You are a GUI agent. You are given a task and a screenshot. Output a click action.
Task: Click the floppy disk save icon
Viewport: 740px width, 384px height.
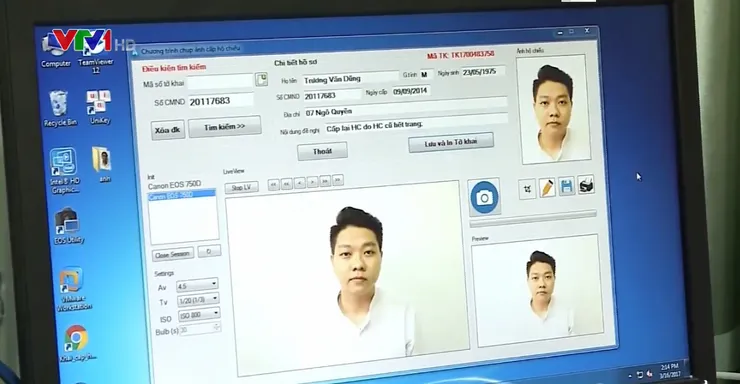pos(566,186)
